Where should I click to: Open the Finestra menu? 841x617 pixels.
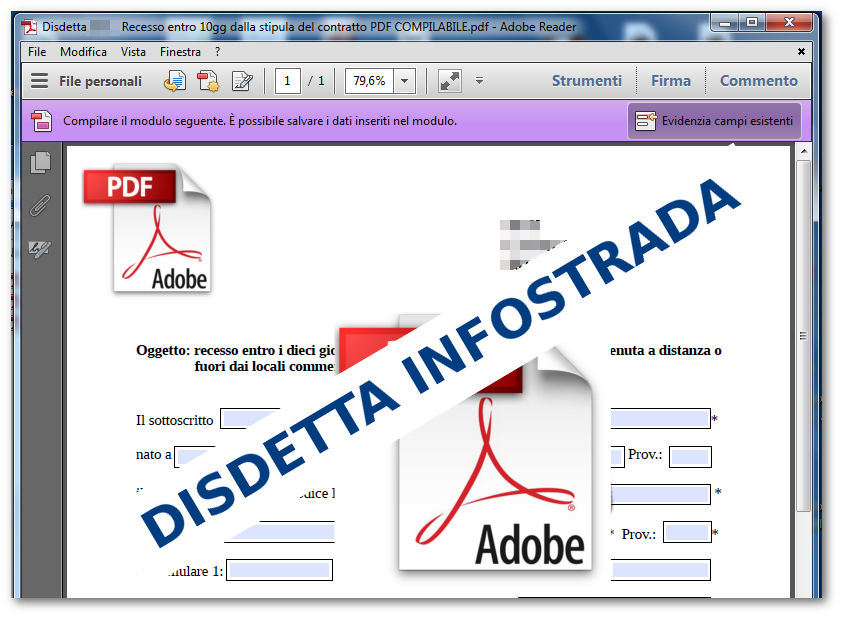[x=180, y=52]
